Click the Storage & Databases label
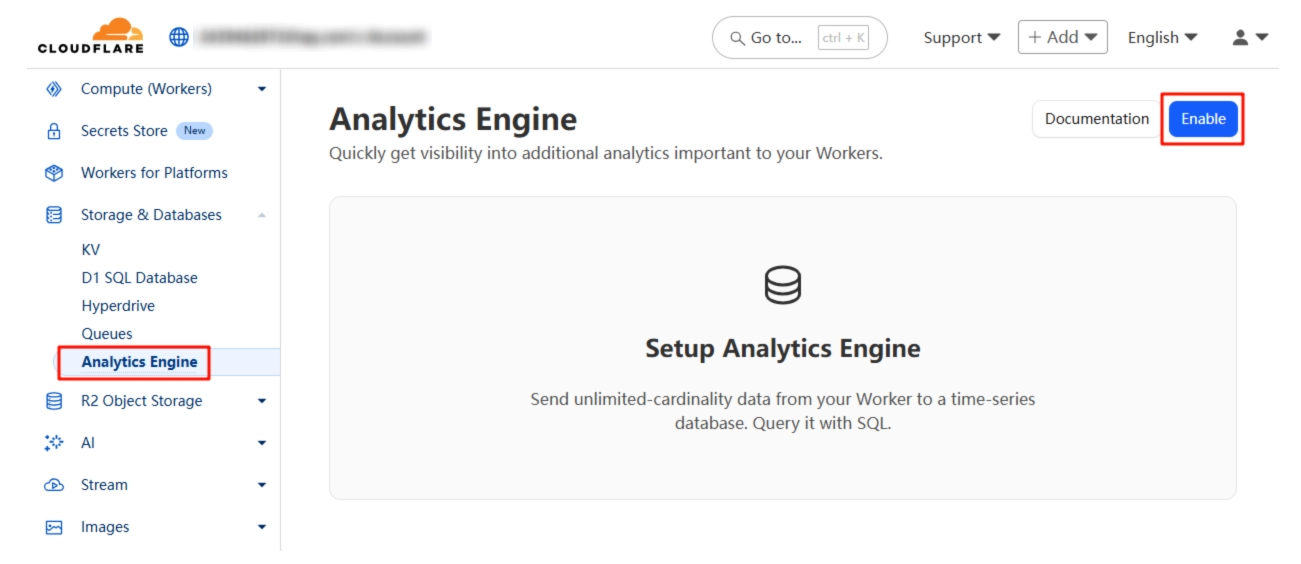1301x564 pixels. (151, 215)
